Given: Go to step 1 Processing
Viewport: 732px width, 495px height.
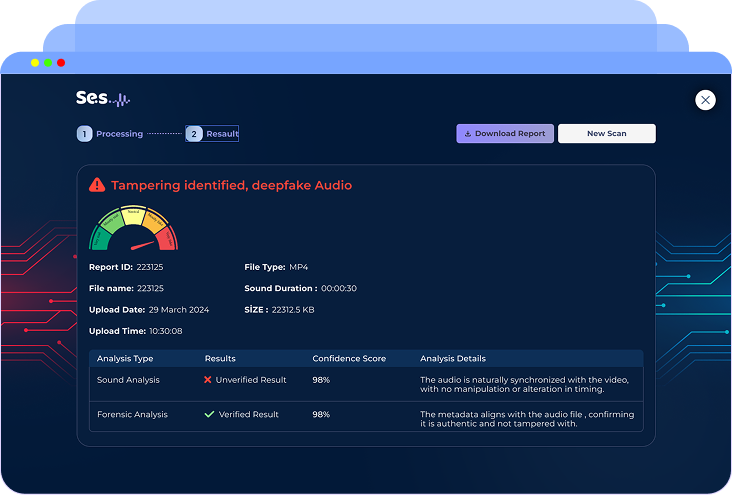Looking at the screenshot, I should [x=110, y=134].
